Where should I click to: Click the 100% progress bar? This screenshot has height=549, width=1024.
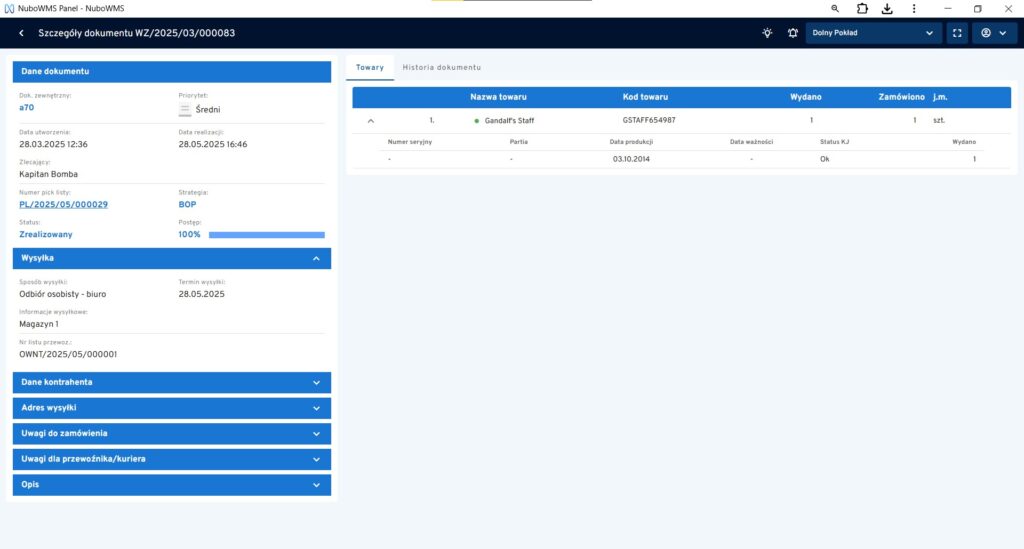point(266,235)
